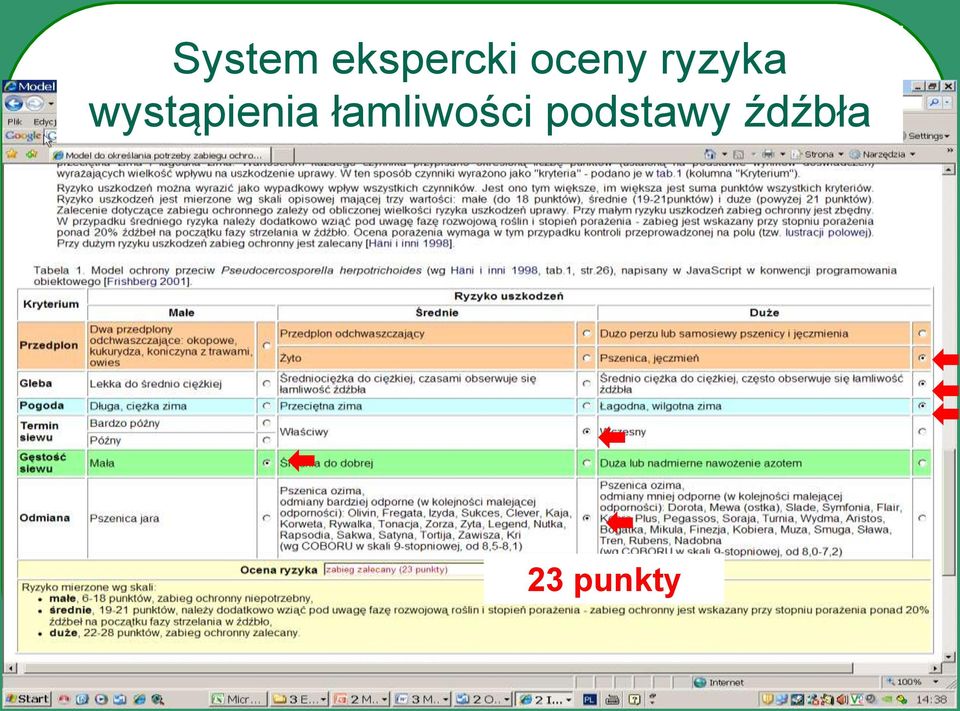
Task: Click the PL language indicator on taskbar
Action: point(590,699)
